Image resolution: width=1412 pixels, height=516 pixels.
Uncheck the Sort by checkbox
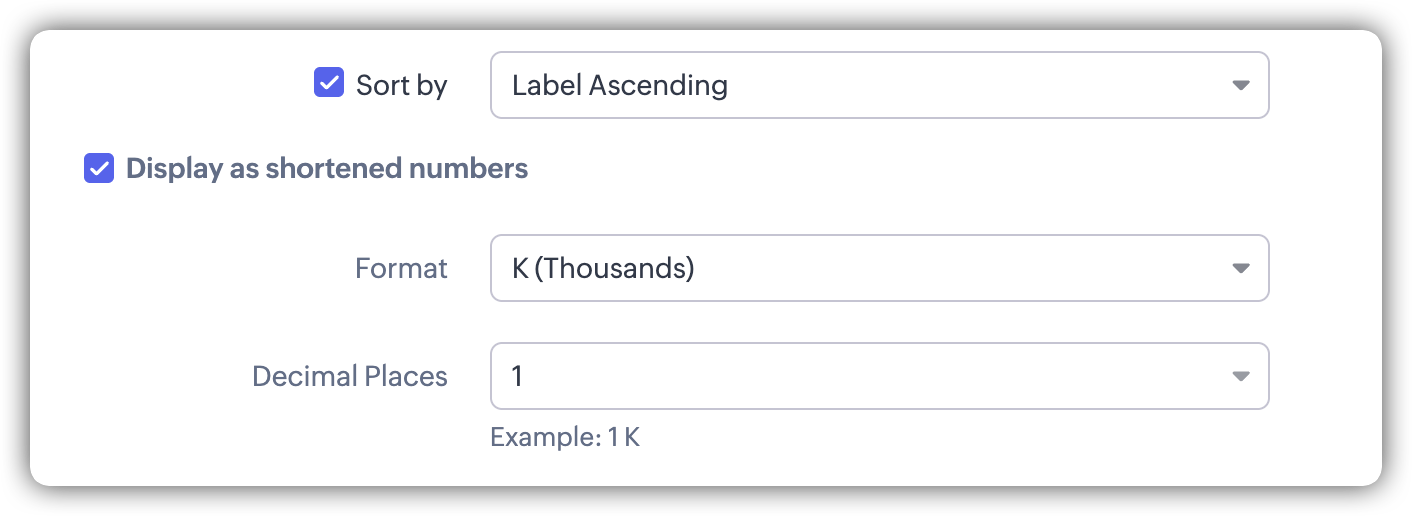pyautogui.click(x=329, y=83)
